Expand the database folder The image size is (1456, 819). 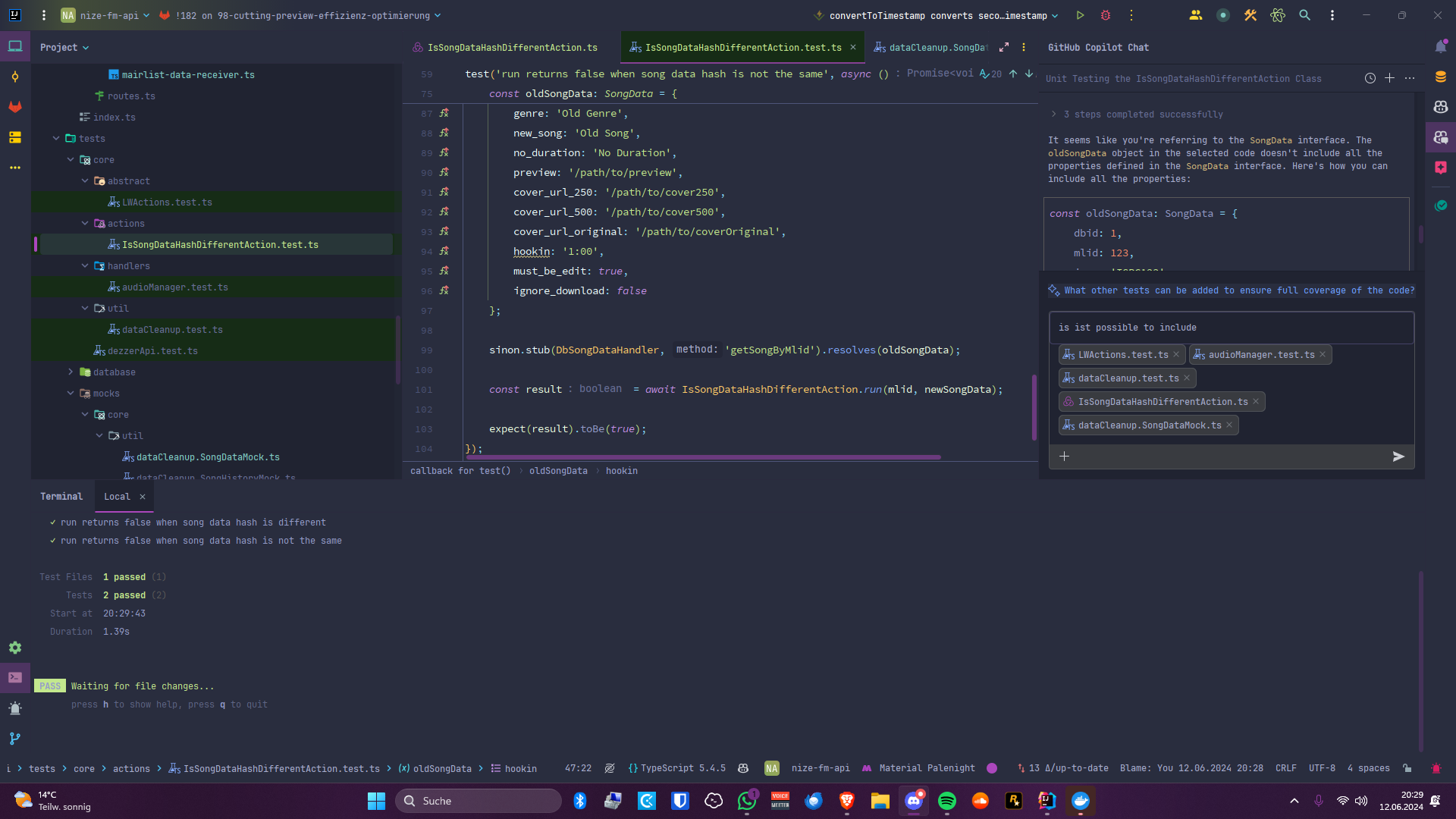tap(71, 372)
